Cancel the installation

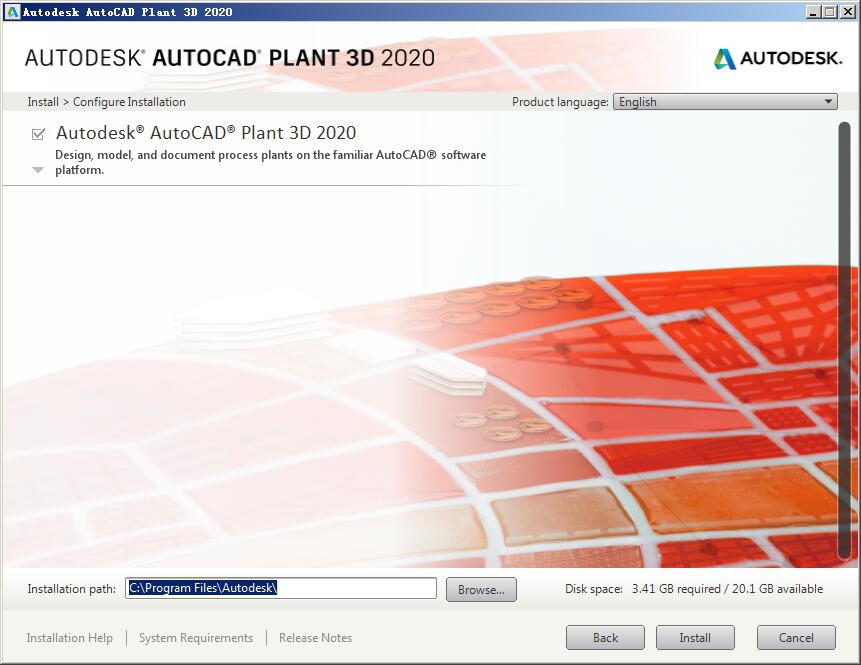tap(796, 638)
